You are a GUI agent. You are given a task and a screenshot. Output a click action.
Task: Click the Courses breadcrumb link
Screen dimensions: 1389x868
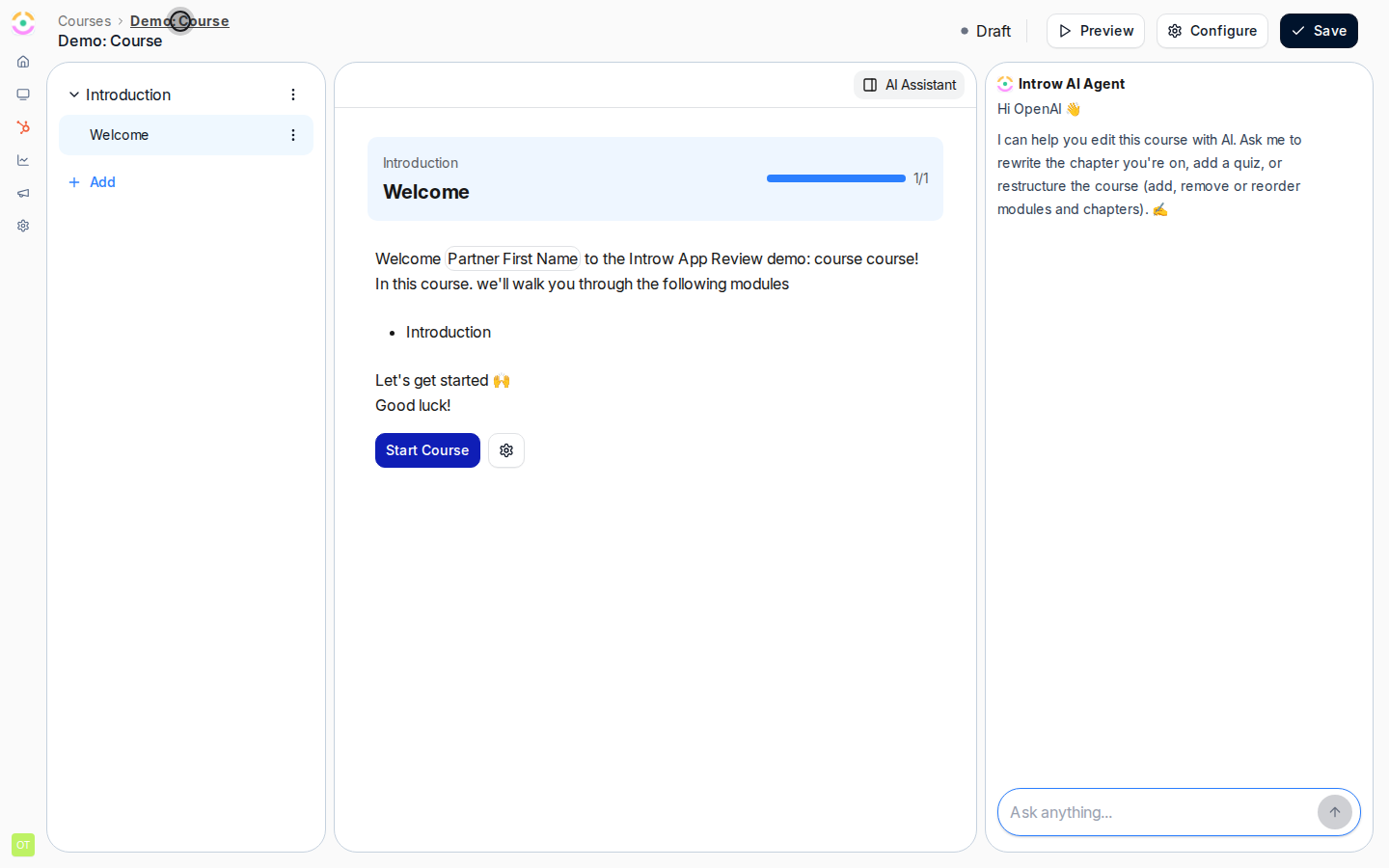(84, 21)
